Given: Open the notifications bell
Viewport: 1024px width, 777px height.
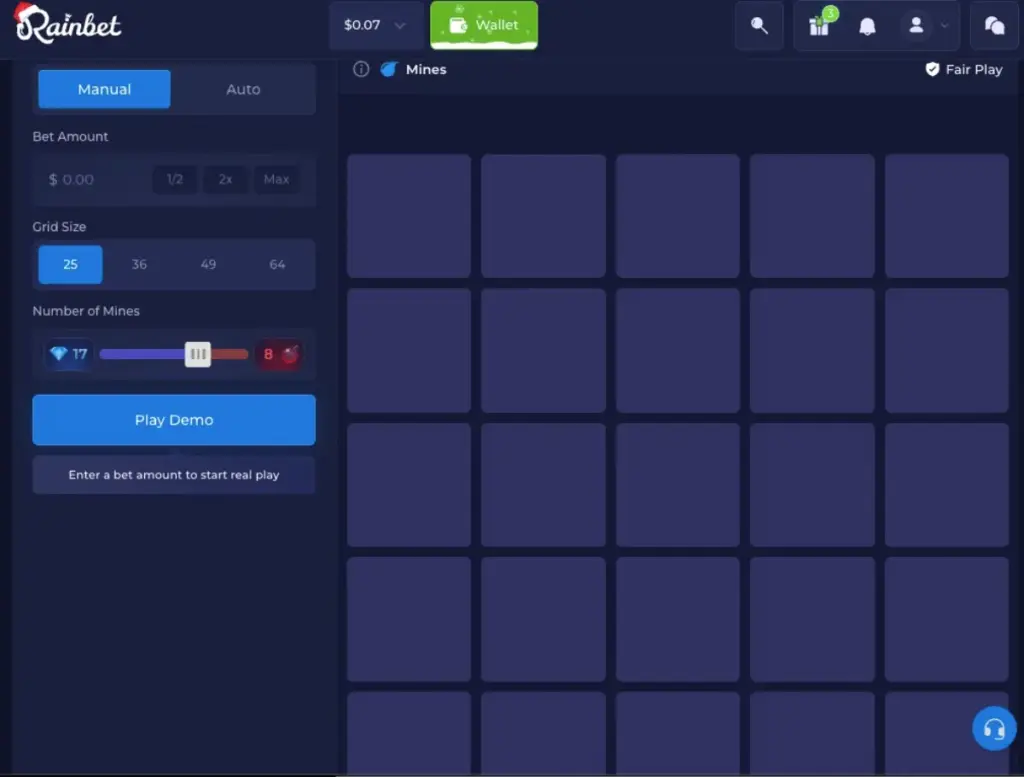Looking at the screenshot, I should 867,26.
